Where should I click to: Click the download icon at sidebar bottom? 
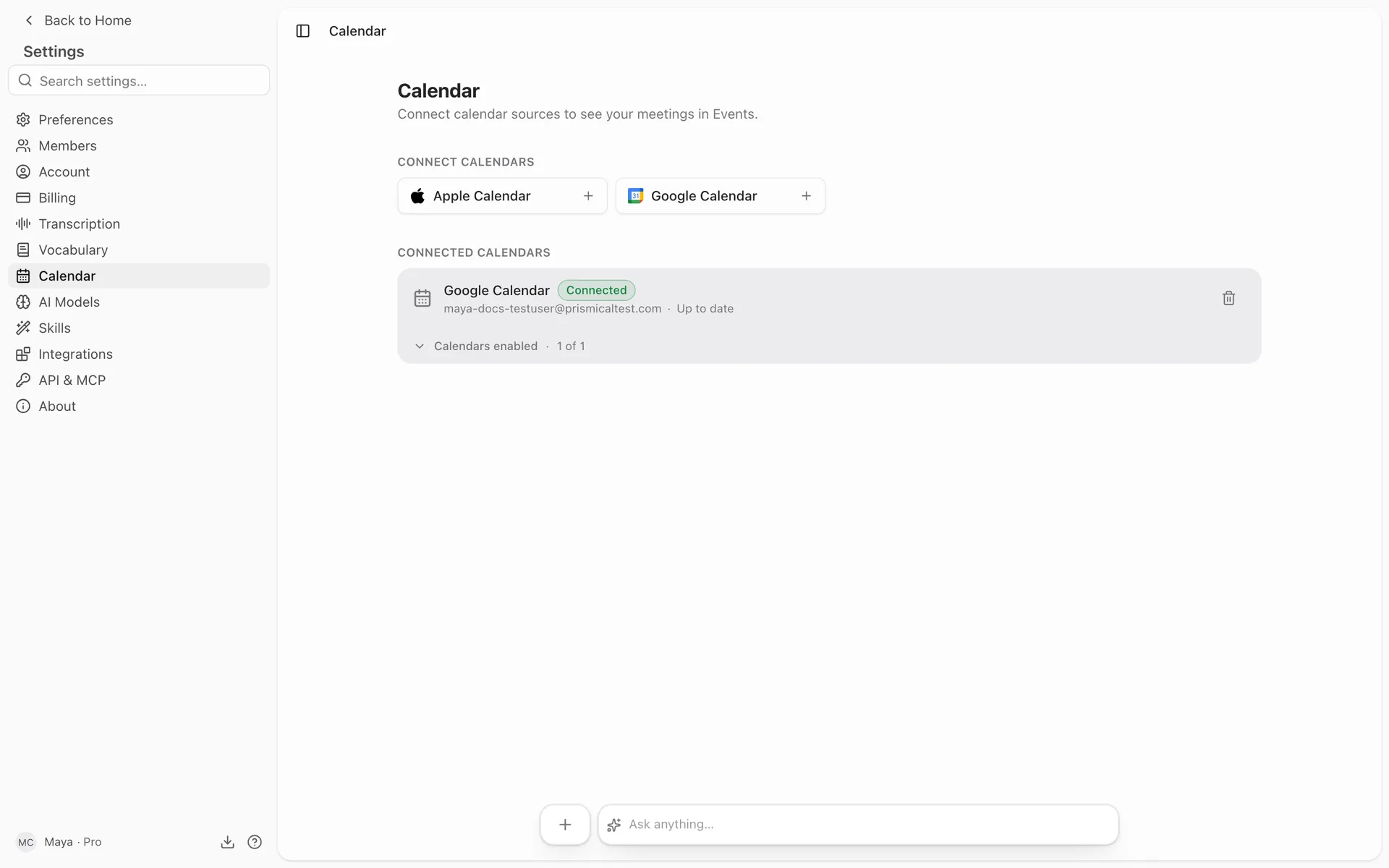(x=227, y=842)
